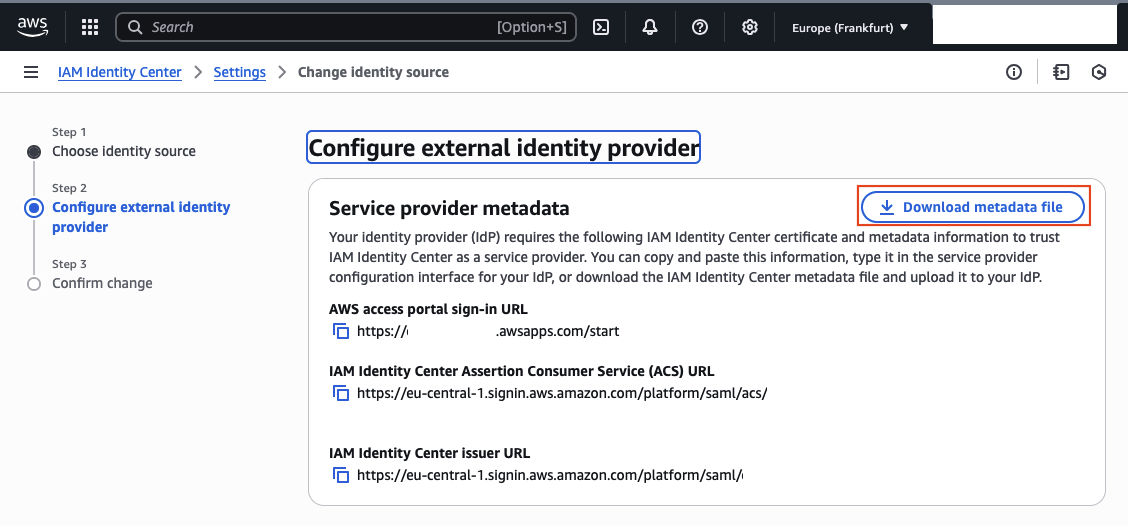Copy the IAM Identity Center issuer URL
1128x526 pixels.
[341, 475]
